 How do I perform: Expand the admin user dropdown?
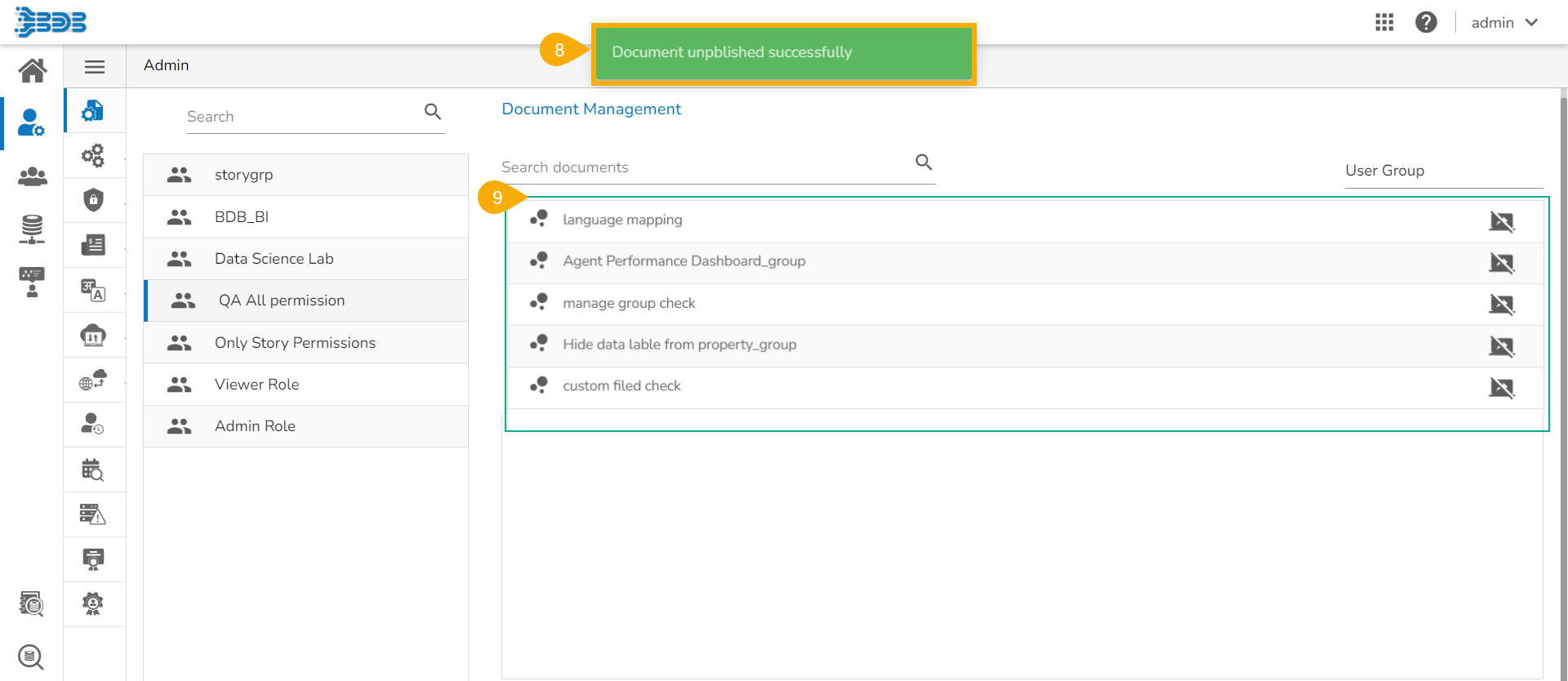1504,23
